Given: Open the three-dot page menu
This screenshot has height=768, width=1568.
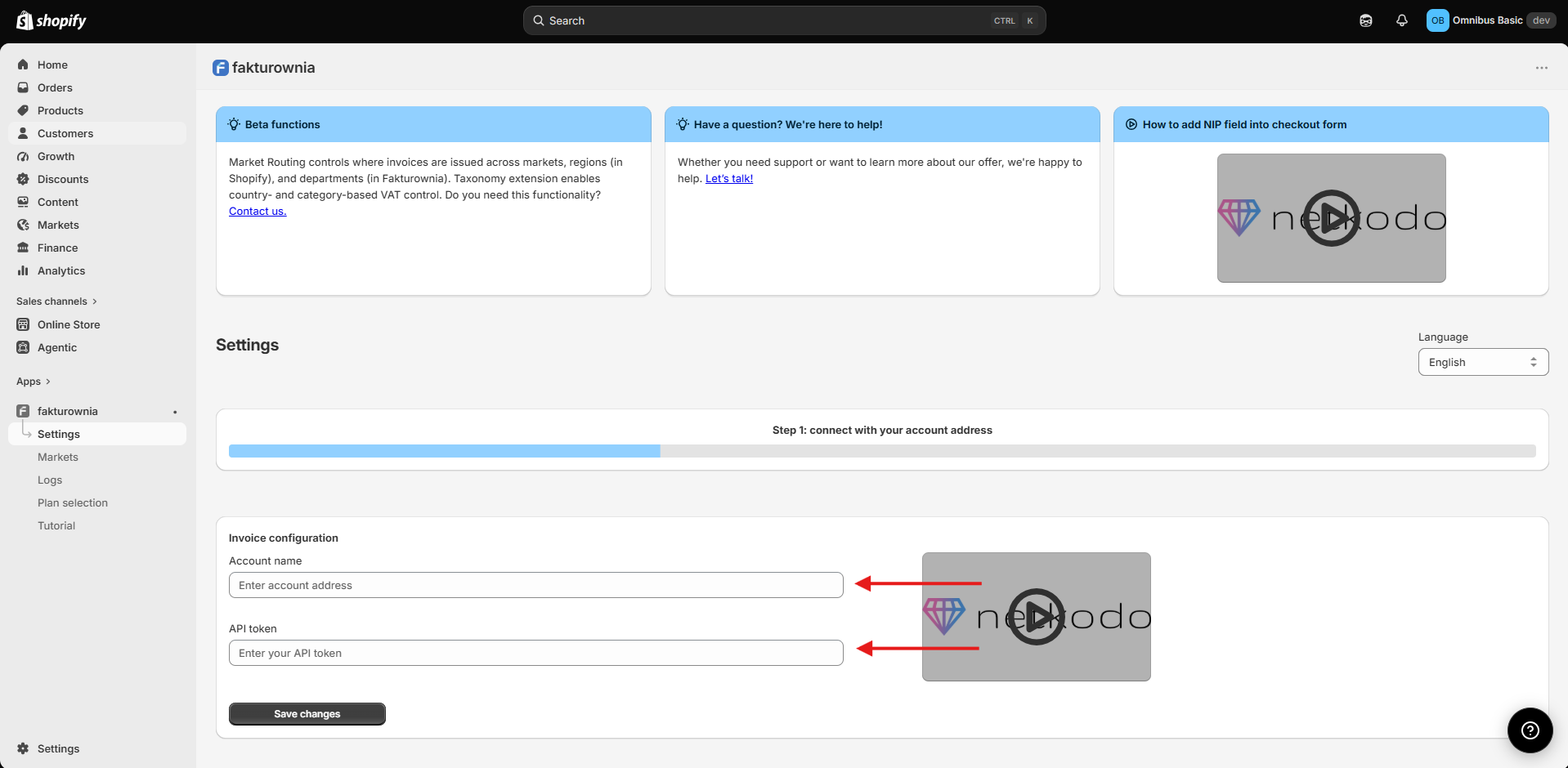Looking at the screenshot, I should [1542, 68].
